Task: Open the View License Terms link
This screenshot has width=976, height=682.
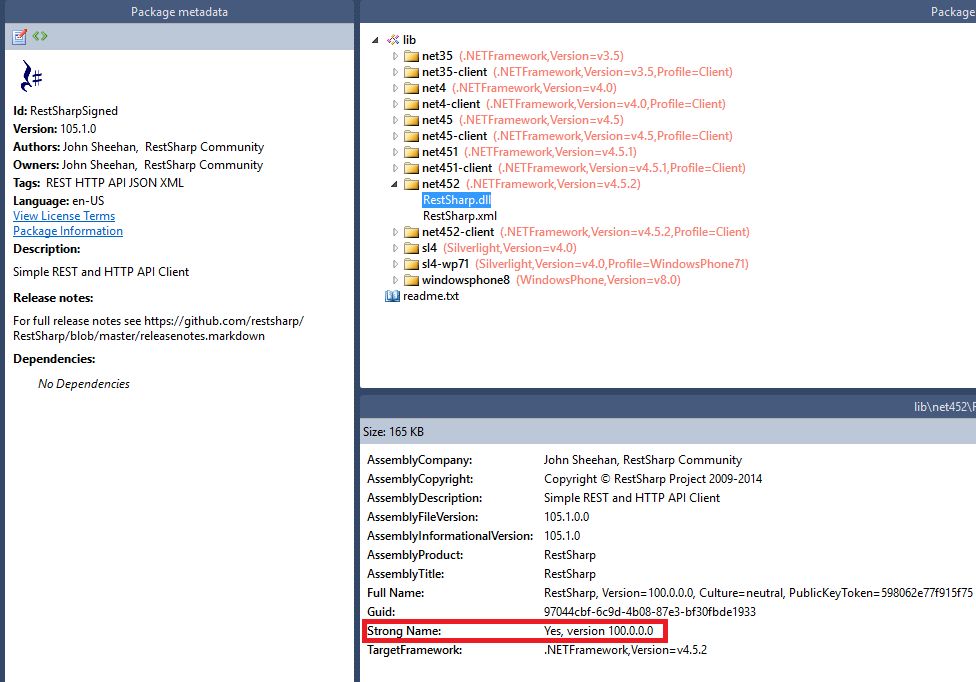Action: click(64, 216)
